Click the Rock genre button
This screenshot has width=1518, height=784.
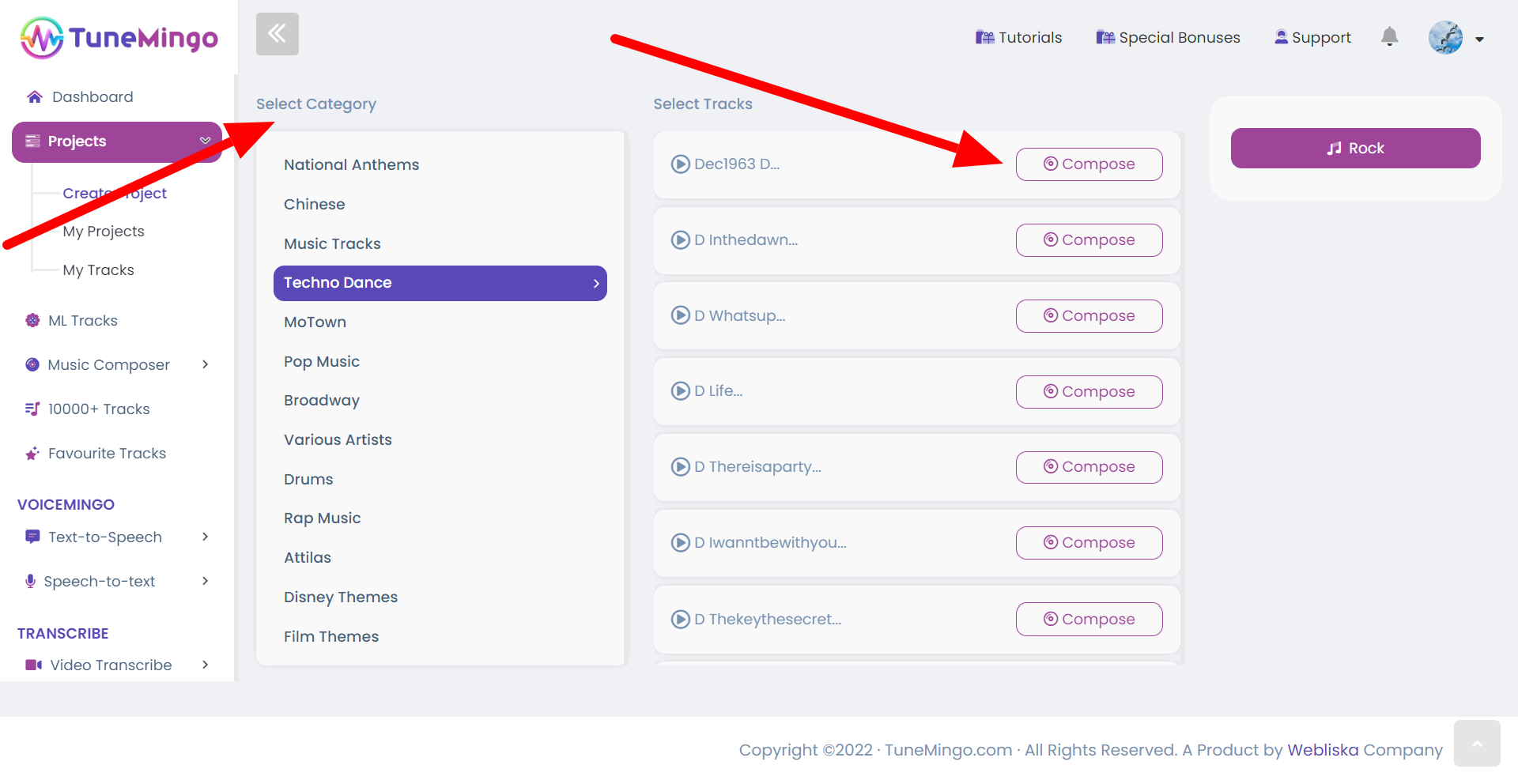pyautogui.click(x=1355, y=149)
